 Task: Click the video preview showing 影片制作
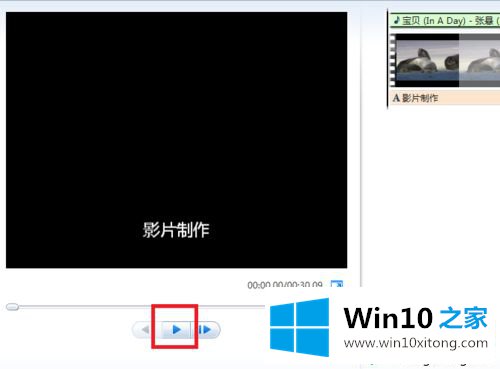(176, 140)
